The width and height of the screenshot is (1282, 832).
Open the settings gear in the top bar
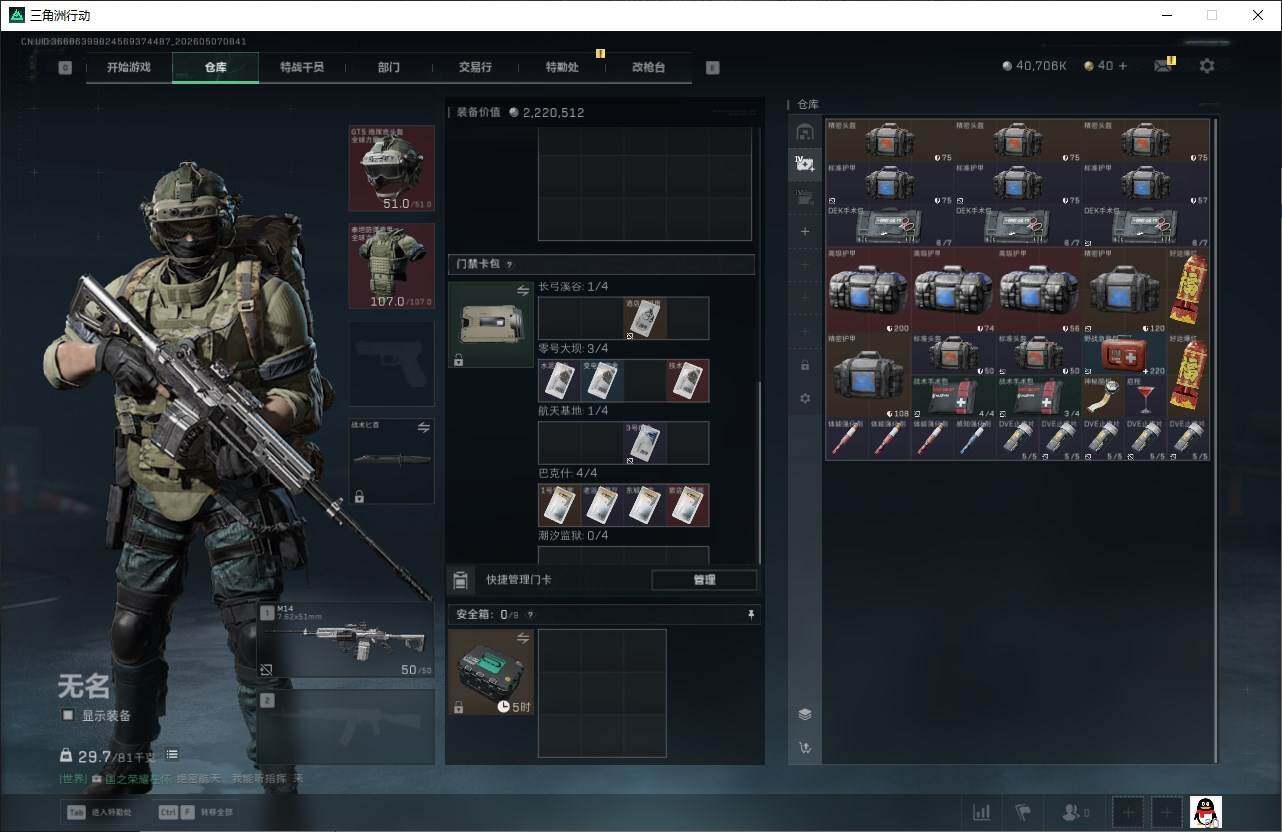1207,66
